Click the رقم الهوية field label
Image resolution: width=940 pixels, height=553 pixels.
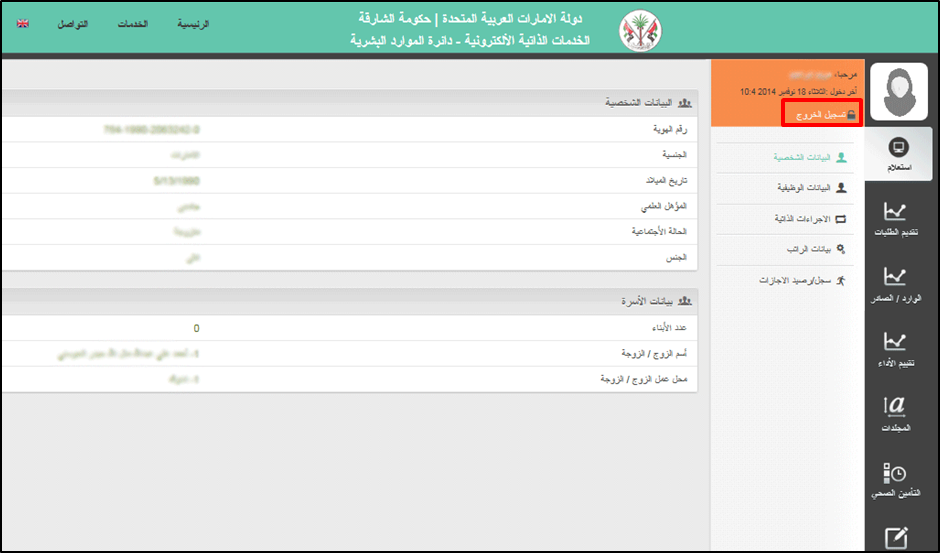coord(670,130)
